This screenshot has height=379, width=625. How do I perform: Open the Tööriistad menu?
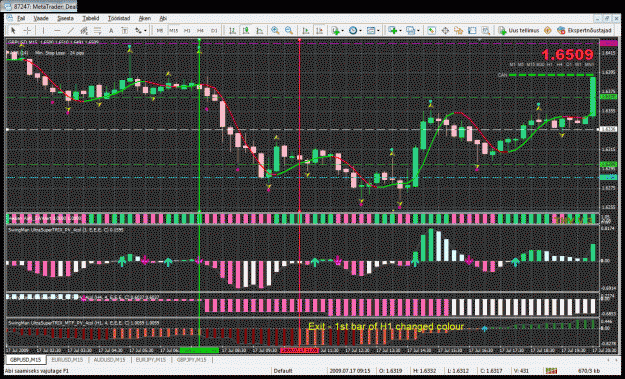point(119,18)
